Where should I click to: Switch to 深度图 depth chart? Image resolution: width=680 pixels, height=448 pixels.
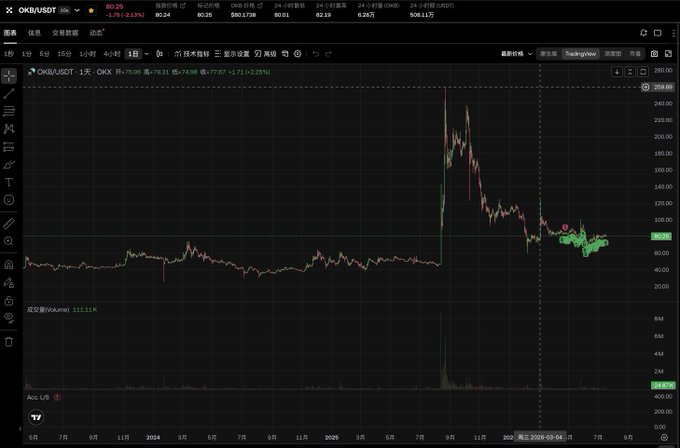[x=612, y=54]
